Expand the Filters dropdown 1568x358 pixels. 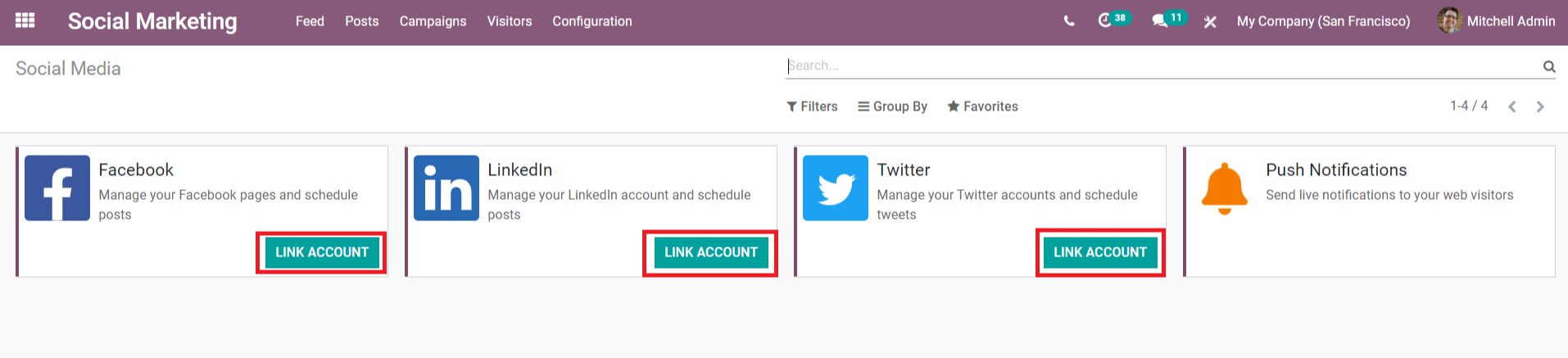(812, 106)
